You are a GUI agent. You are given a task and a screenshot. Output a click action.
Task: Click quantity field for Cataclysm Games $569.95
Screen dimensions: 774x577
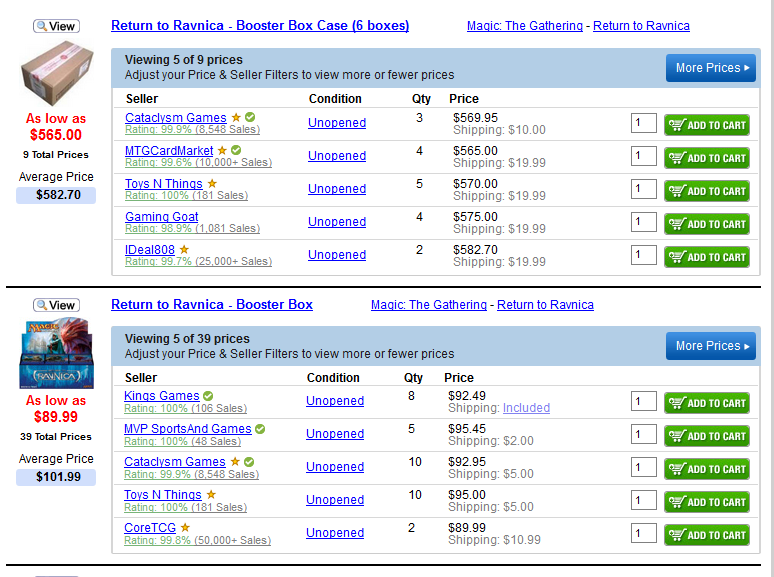(644, 123)
